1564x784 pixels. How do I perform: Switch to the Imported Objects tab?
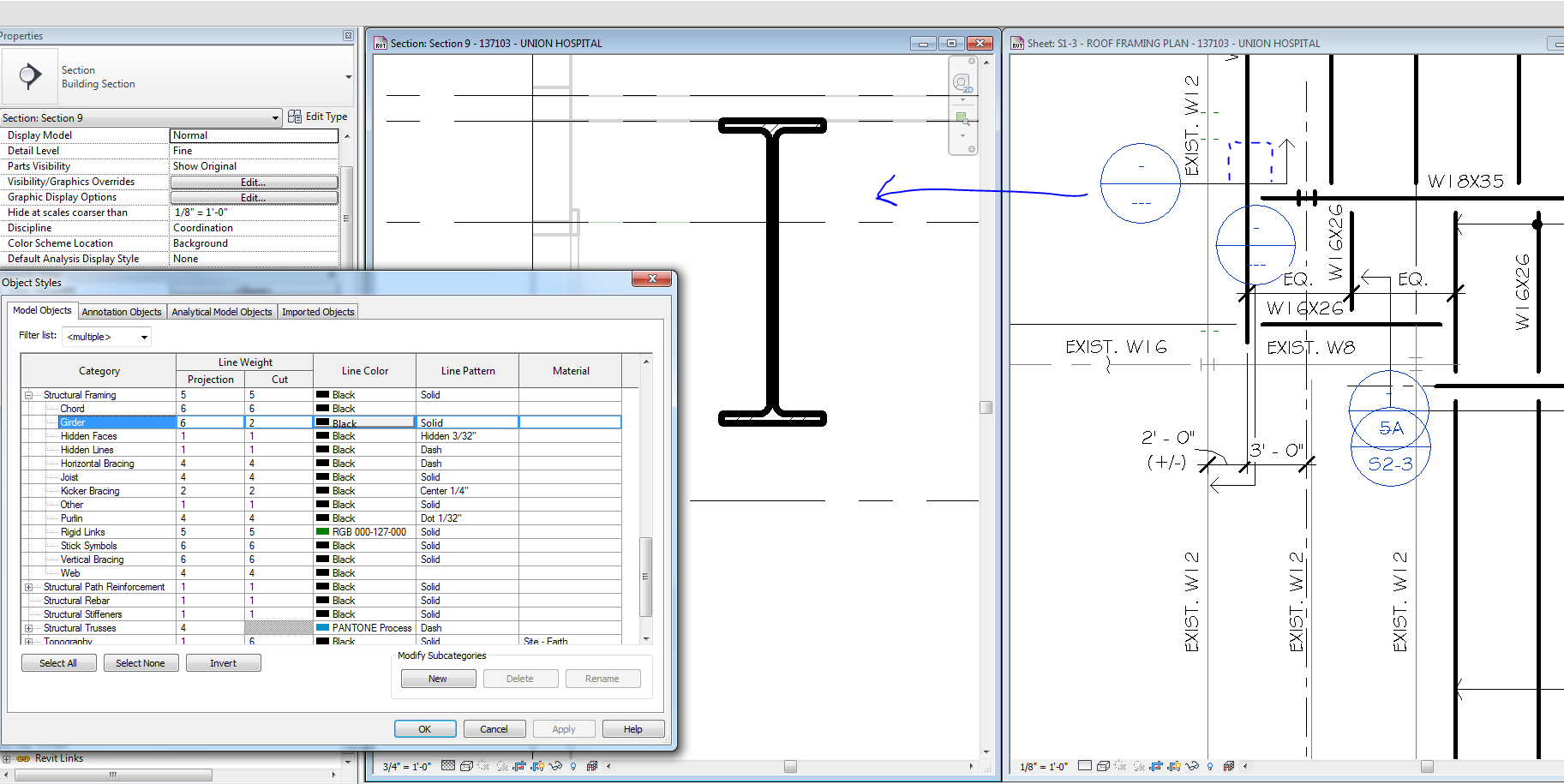coord(318,312)
